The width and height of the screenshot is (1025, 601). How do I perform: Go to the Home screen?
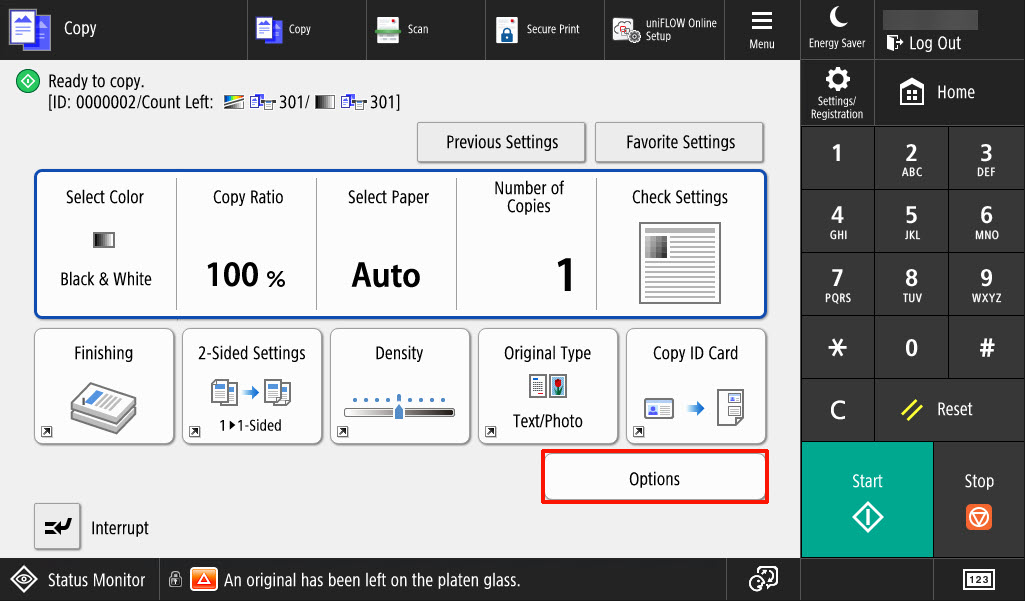950,93
